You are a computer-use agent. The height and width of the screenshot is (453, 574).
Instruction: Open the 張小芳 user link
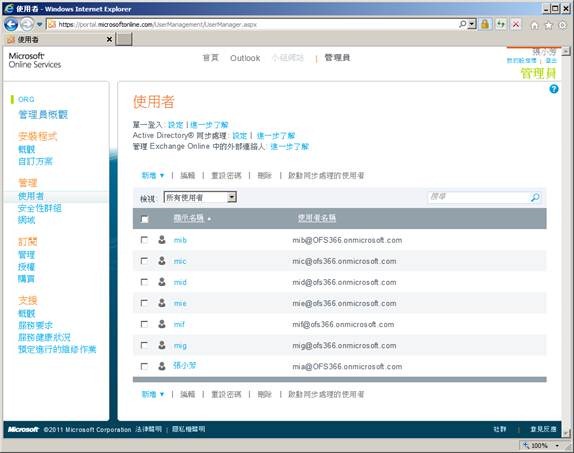click(x=184, y=365)
